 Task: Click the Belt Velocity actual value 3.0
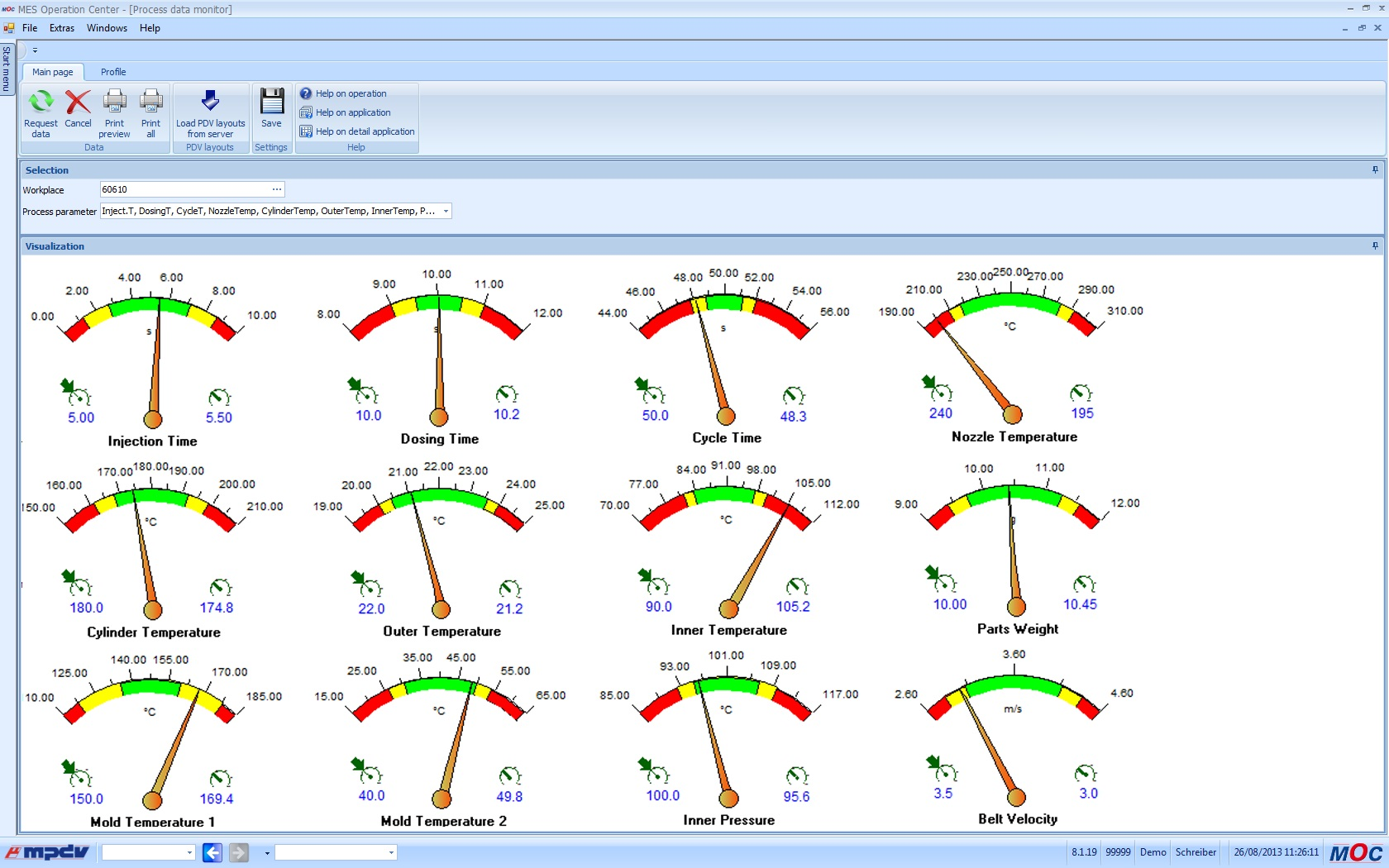[1088, 794]
